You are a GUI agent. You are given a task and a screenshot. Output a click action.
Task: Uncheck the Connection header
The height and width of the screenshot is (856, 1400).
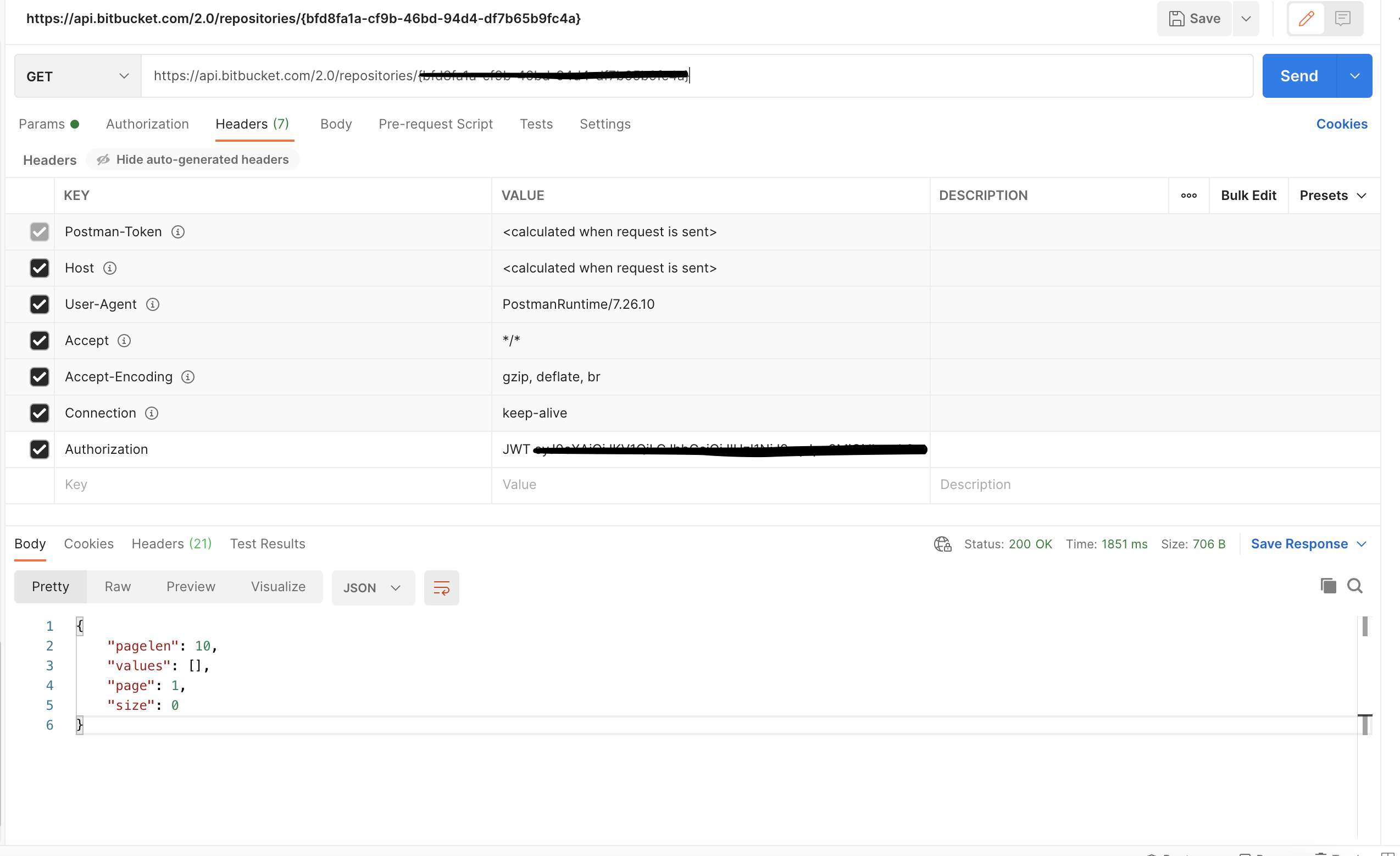(x=39, y=414)
